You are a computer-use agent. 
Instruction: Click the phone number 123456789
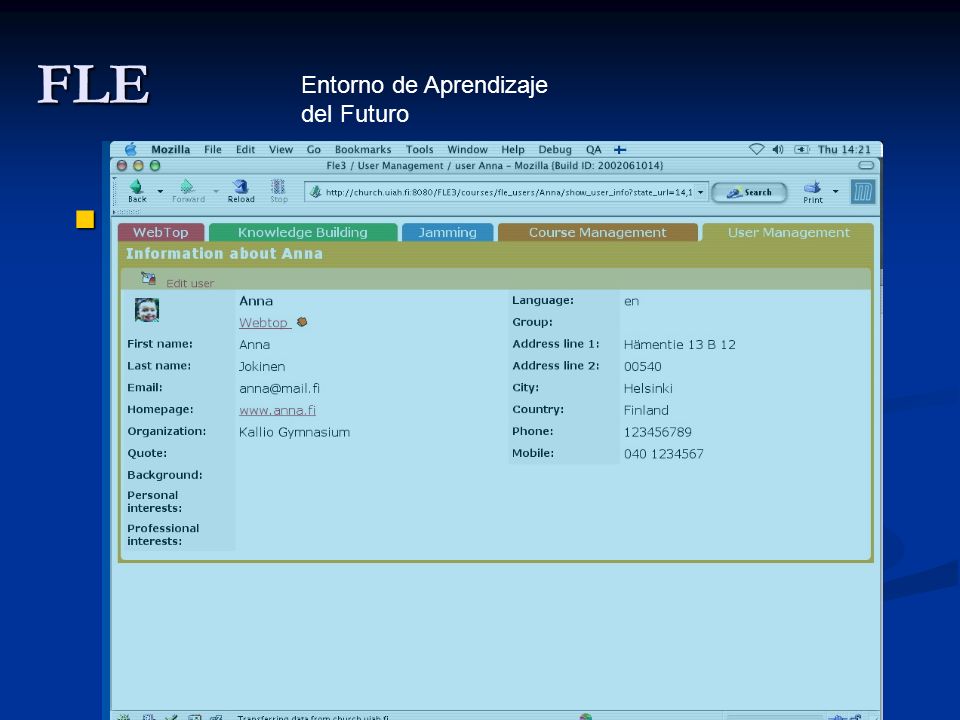coord(658,432)
